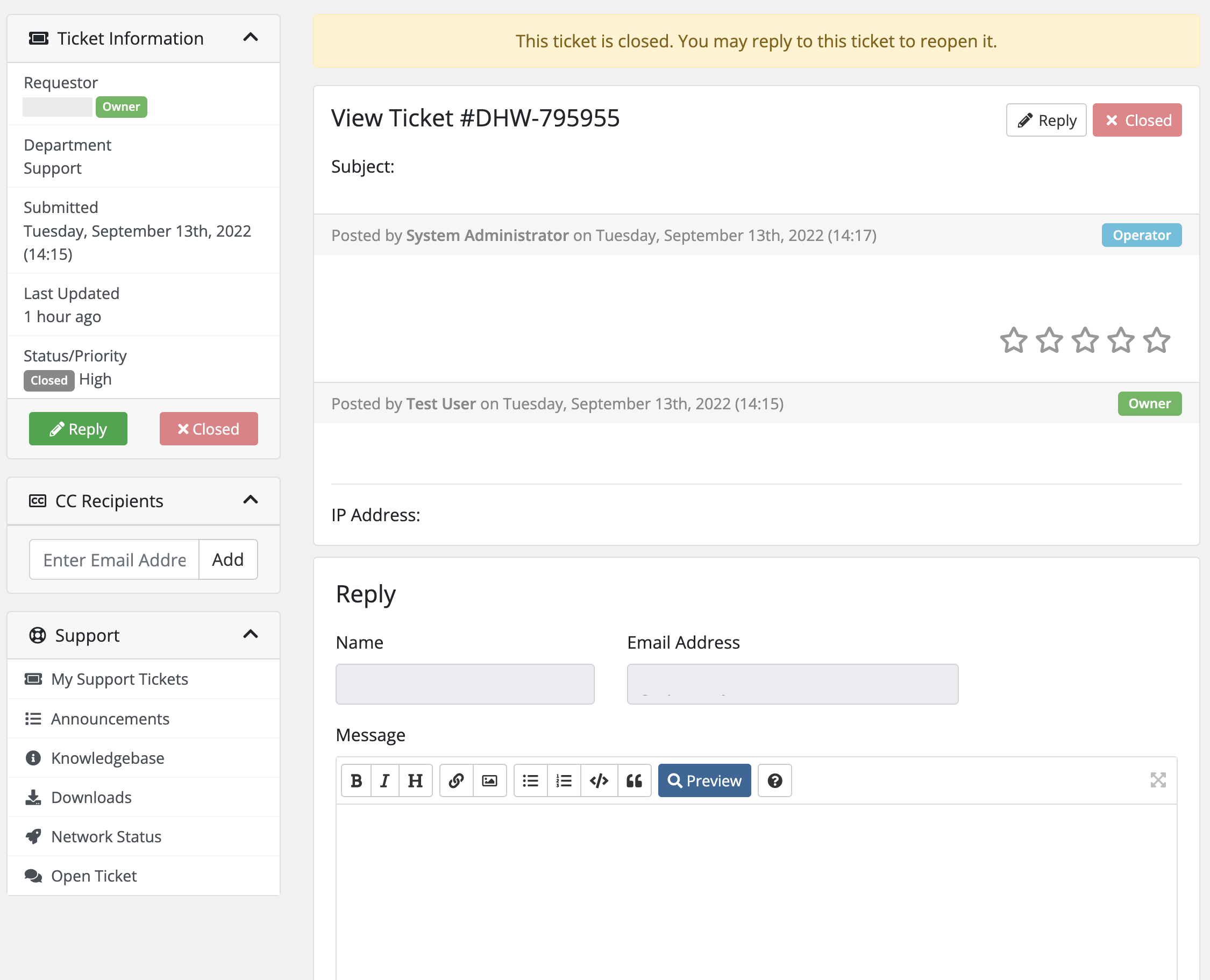
Task: Insert heading with the H button
Action: (x=415, y=781)
